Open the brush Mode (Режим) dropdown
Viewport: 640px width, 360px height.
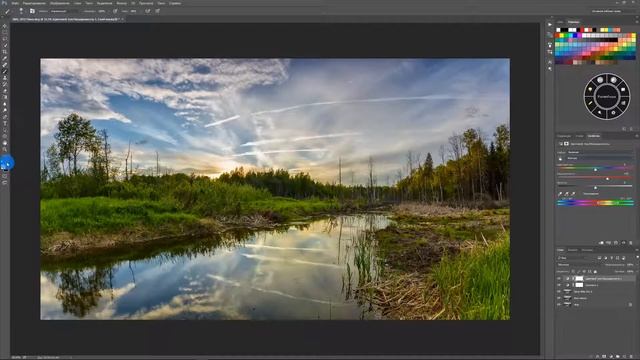click(63, 11)
